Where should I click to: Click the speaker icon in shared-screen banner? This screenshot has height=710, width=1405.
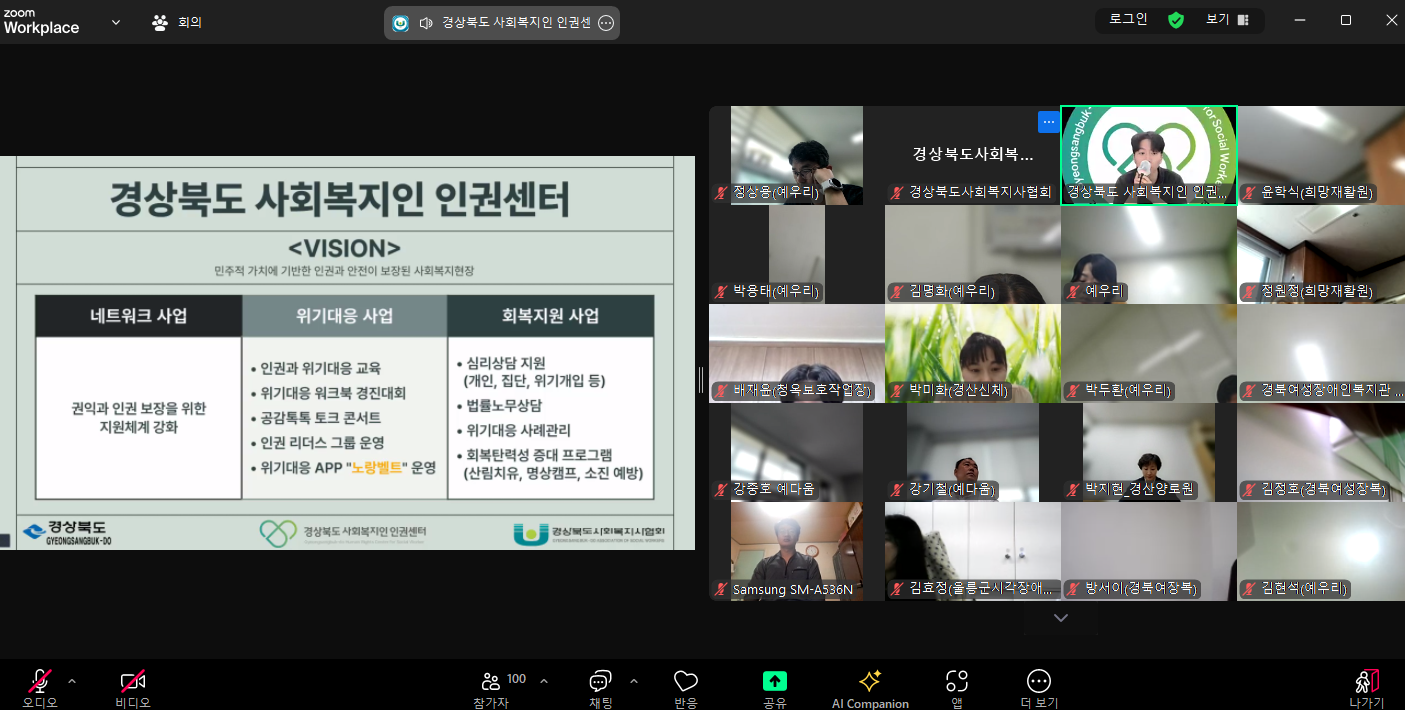(426, 23)
